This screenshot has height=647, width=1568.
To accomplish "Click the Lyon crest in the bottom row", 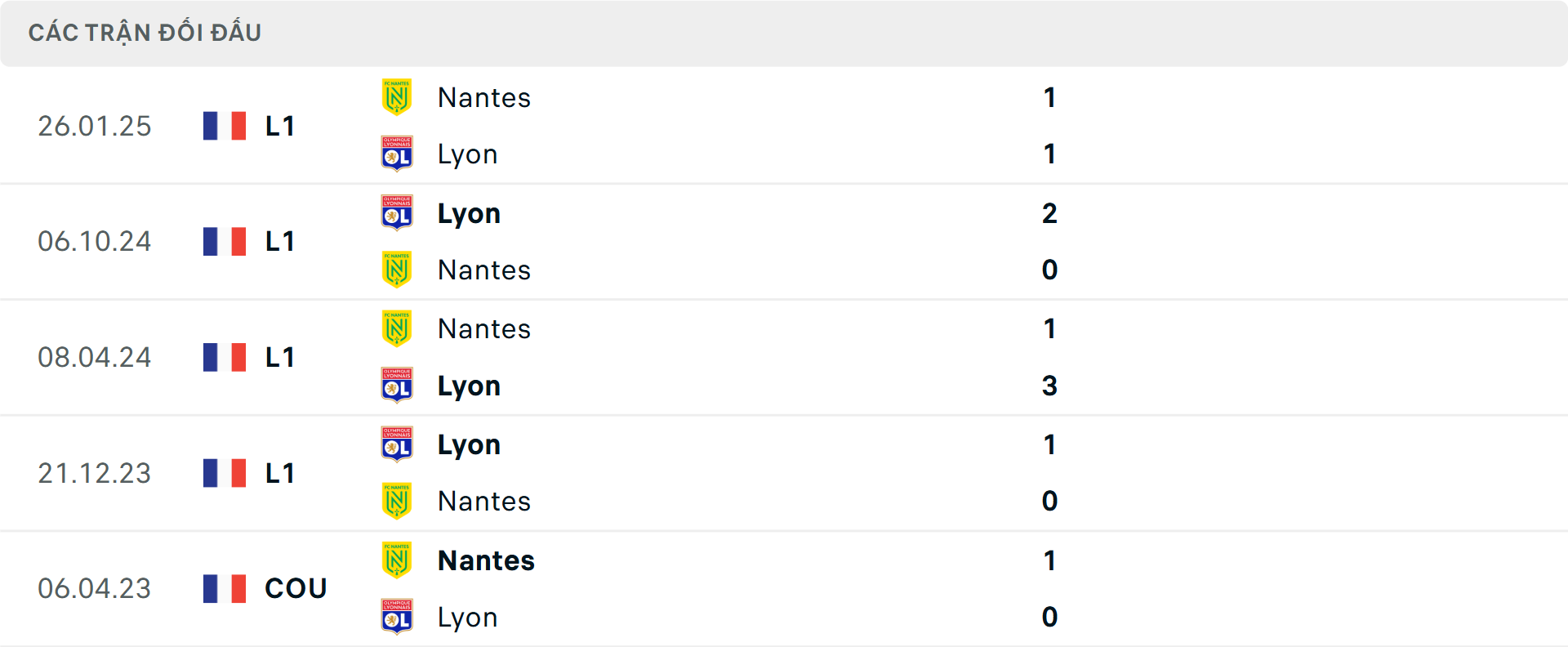I will coord(397,617).
